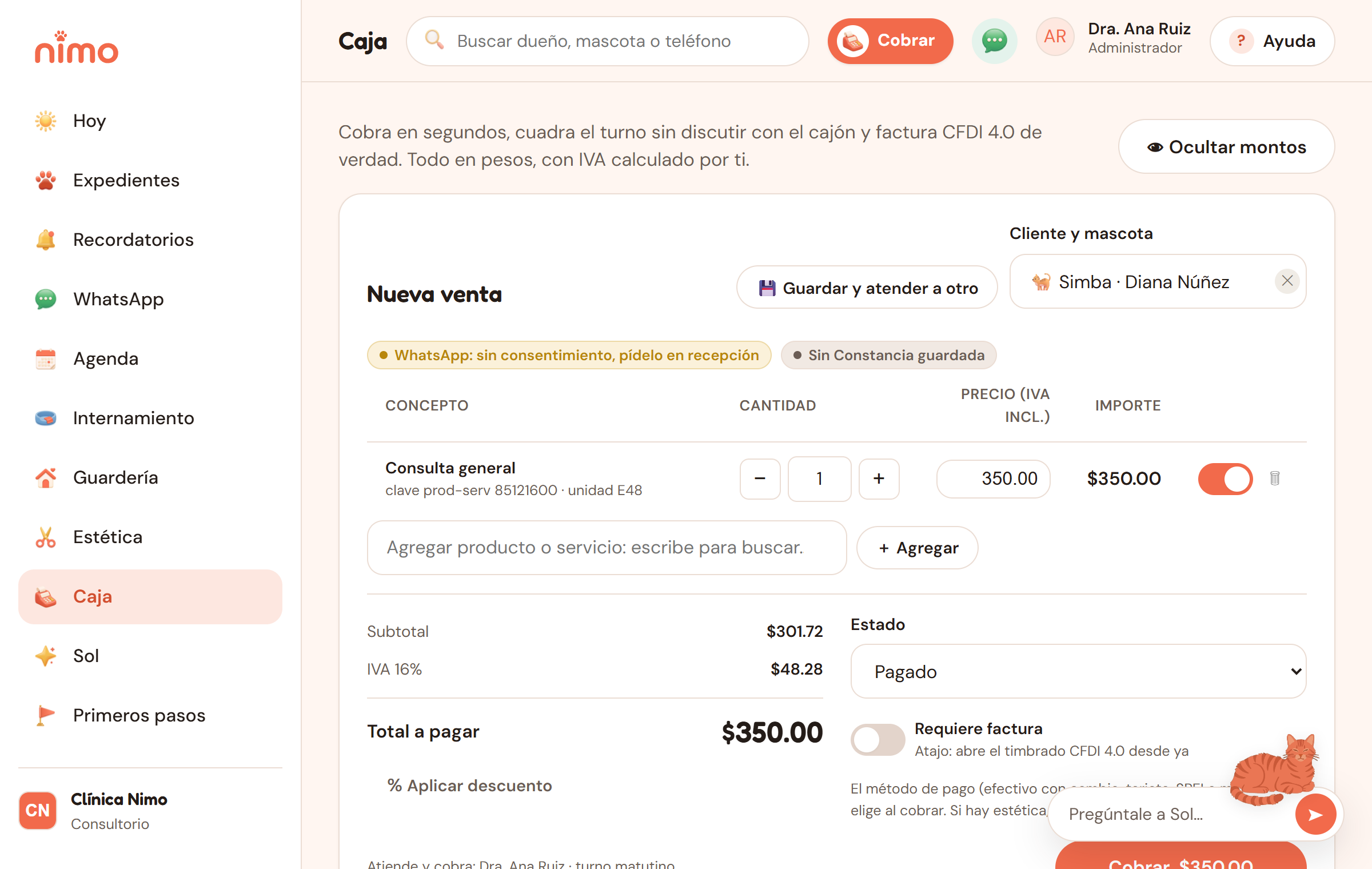Screen dimensions: 1372x869
Task: Select Caja in sidebar
Action: pos(150,597)
